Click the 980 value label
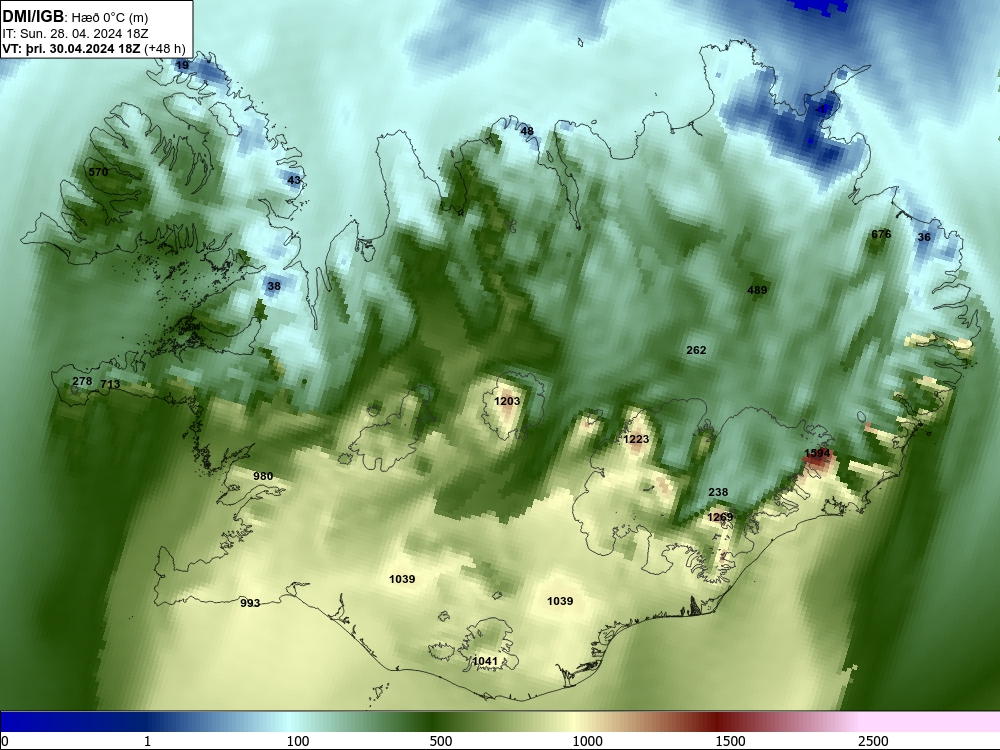 click(263, 476)
